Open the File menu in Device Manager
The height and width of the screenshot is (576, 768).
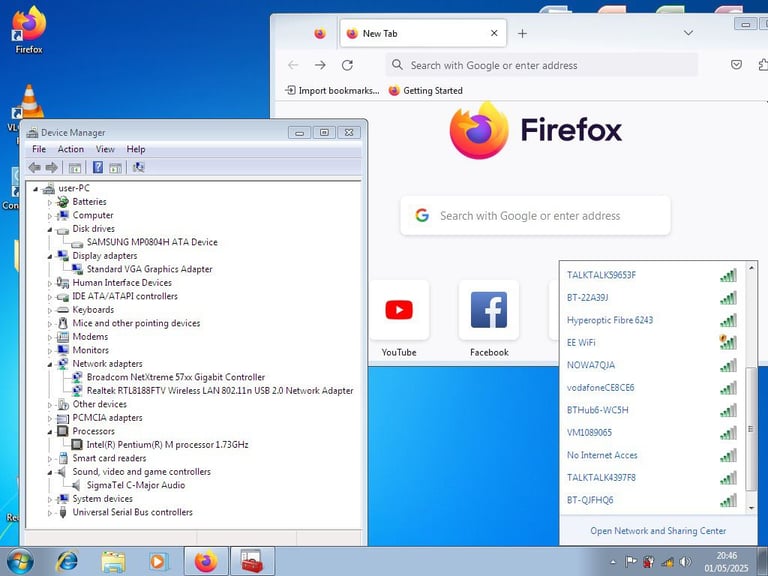tap(39, 149)
